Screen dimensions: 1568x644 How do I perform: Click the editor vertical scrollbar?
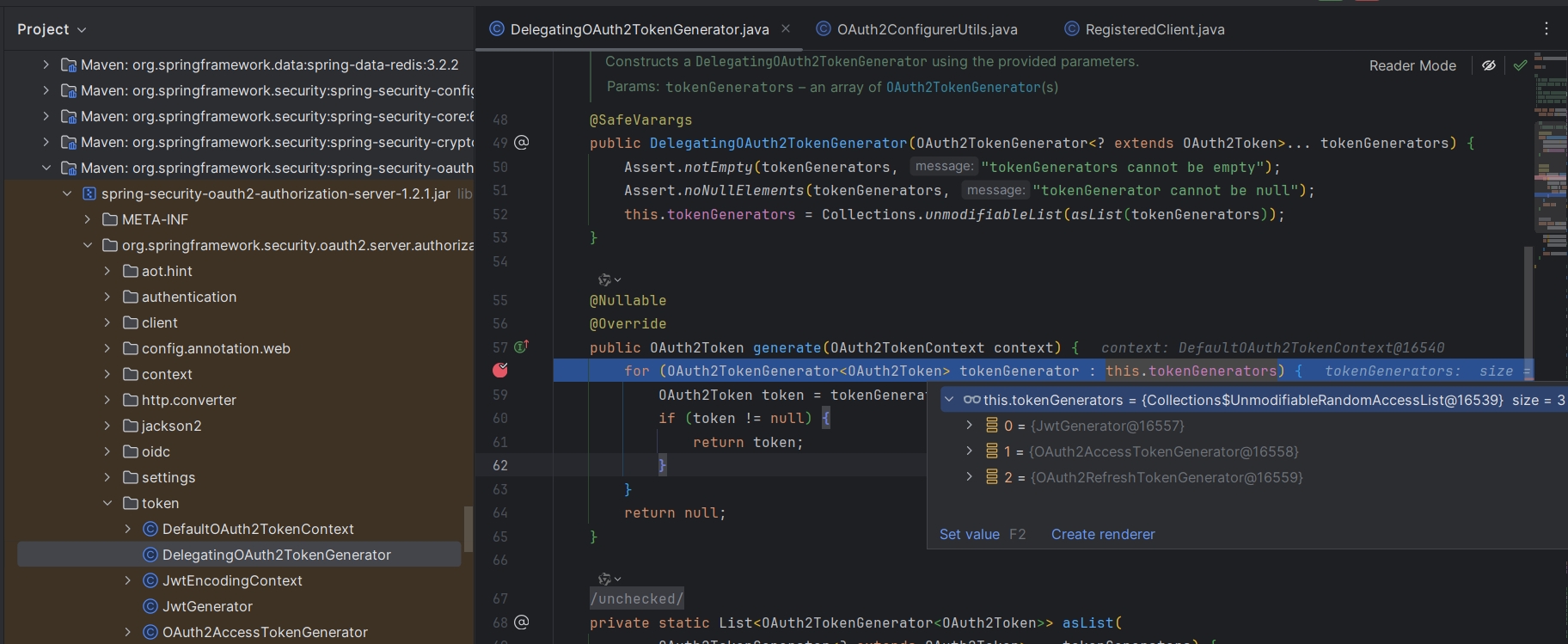tap(1528, 301)
